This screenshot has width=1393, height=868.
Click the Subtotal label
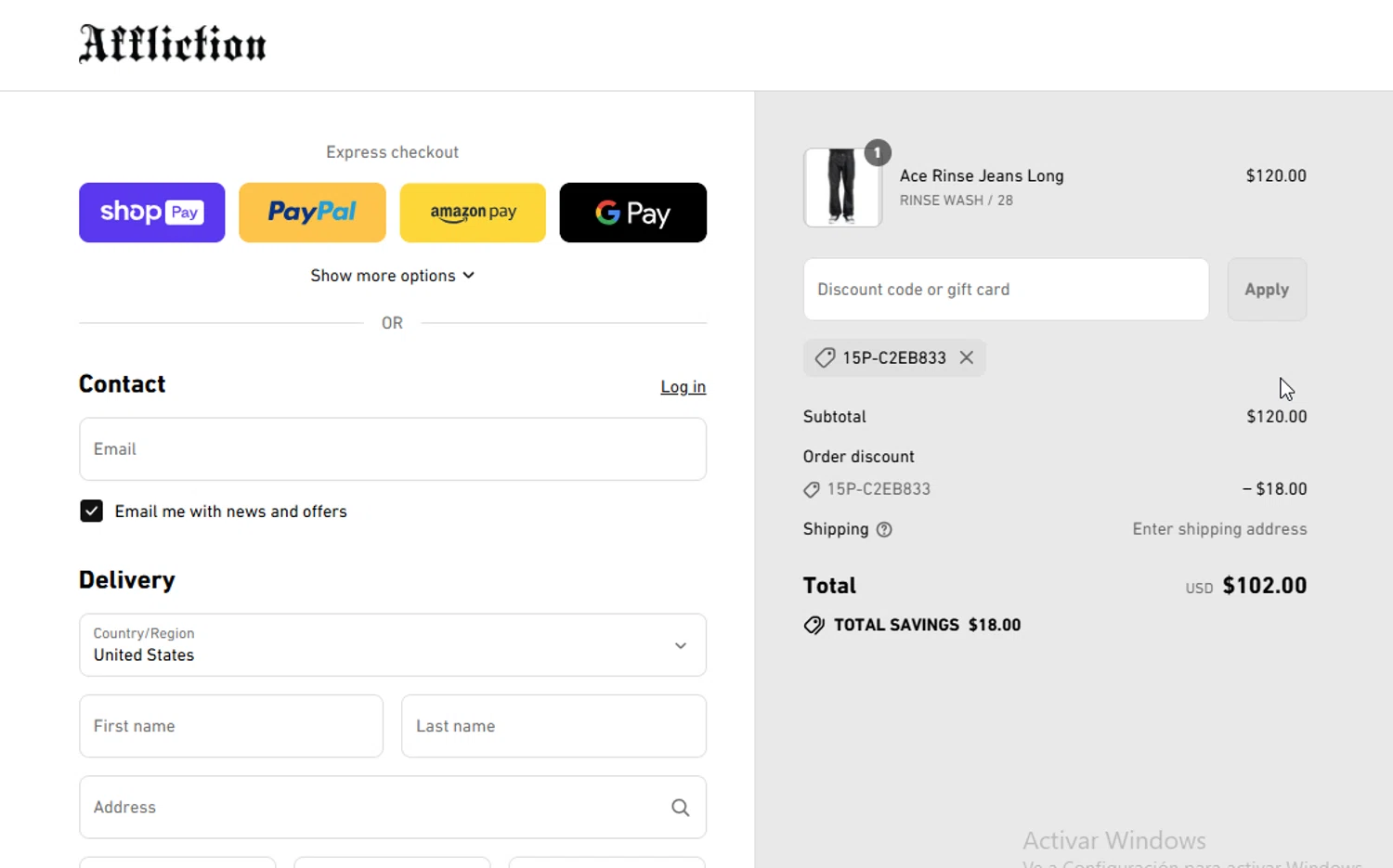835,417
